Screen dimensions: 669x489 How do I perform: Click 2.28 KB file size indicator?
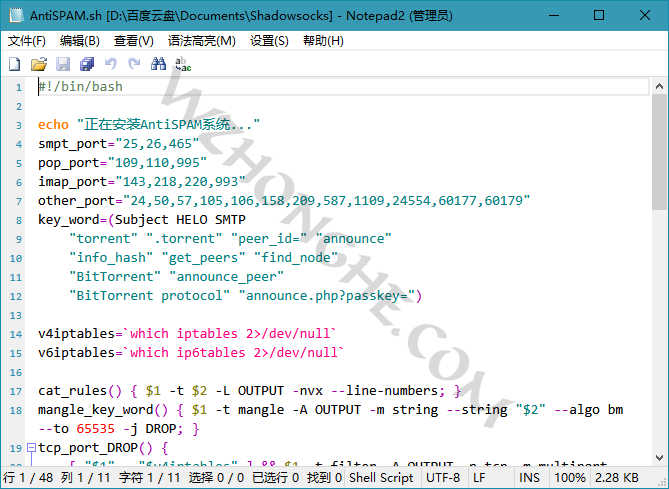click(617, 477)
